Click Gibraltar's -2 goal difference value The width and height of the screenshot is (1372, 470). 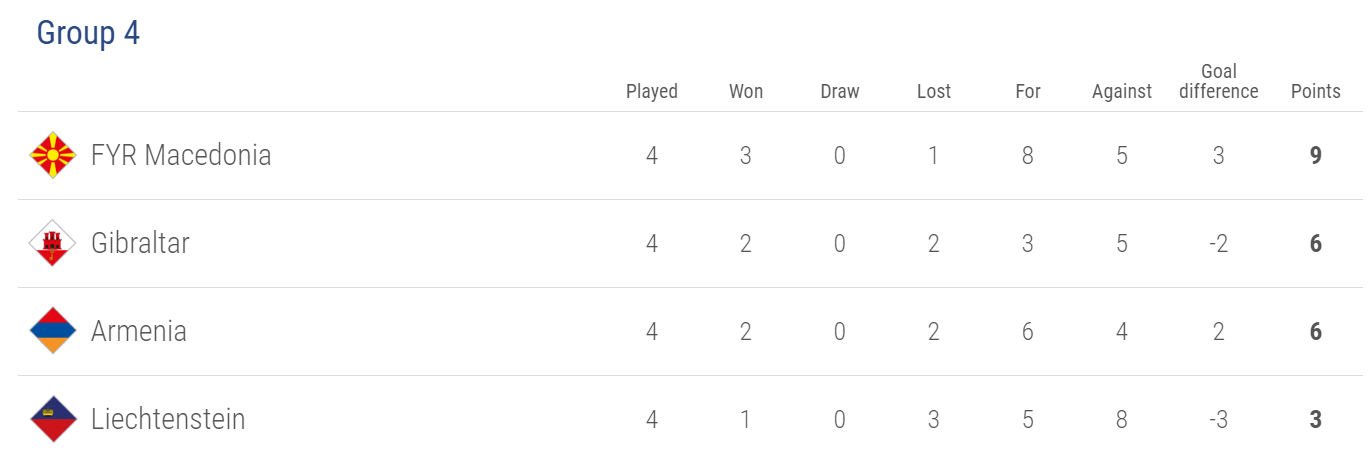click(1219, 243)
